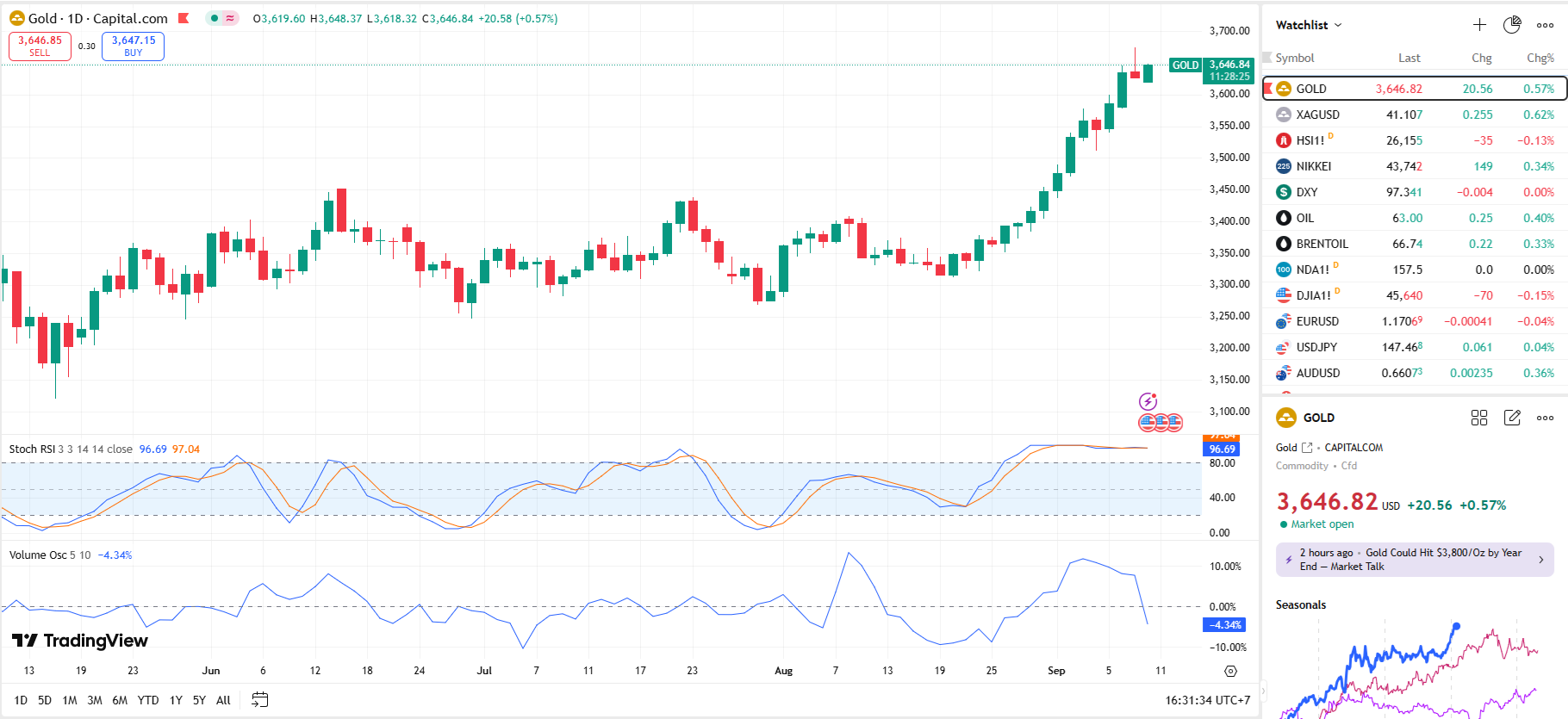1568x719 pixels.
Task: Toggle the red flag beside the chart title
Action: tap(184, 18)
